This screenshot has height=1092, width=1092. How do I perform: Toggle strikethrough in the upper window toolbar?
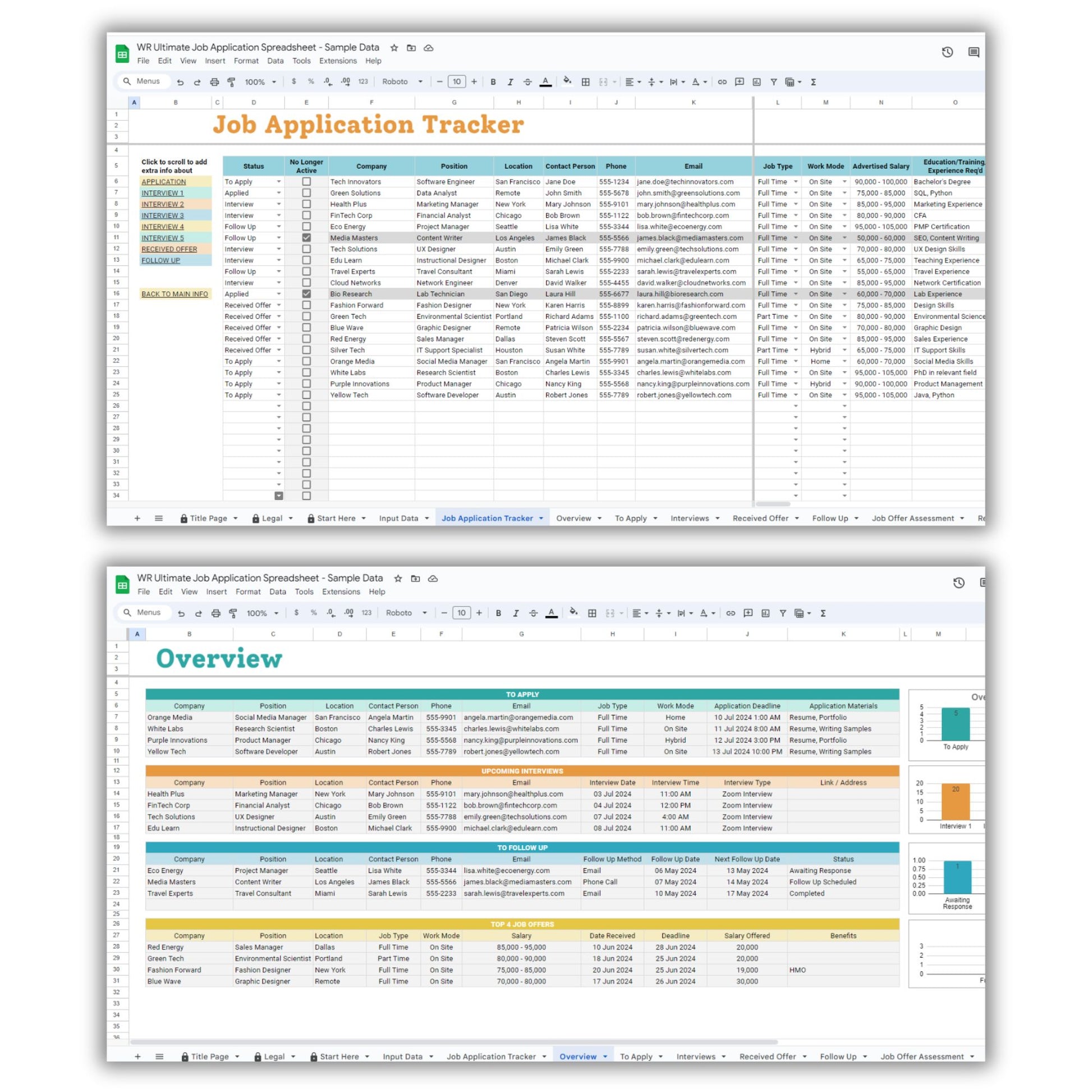pyautogui.click(x=527, y=82)
